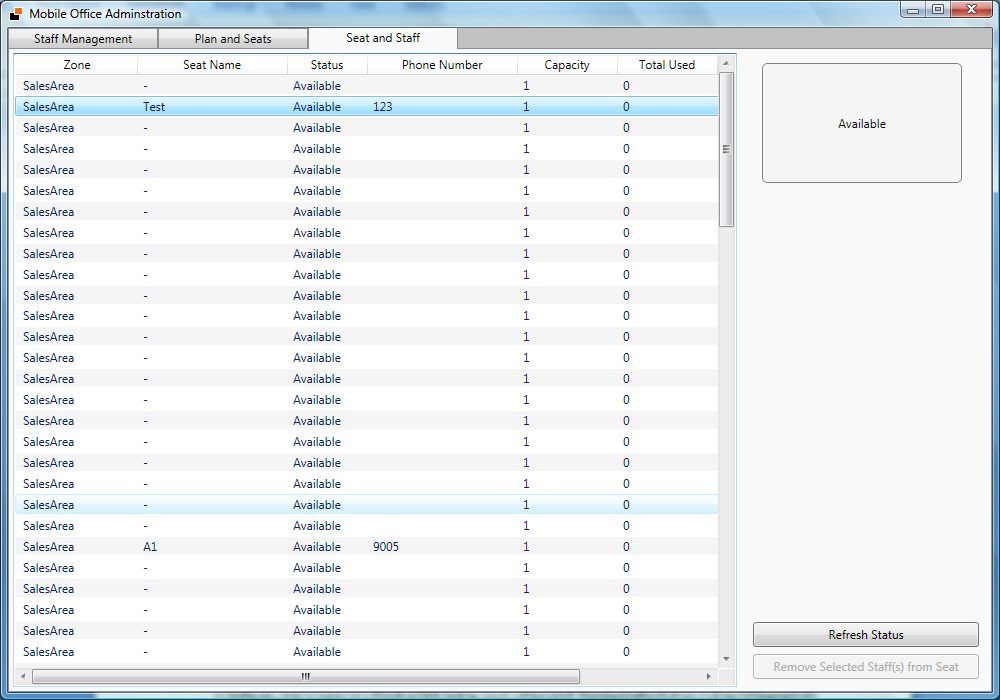1000x700 pixels.
Task: Click the Status column header
Action: pyautogui.click(x=327, y=65)
